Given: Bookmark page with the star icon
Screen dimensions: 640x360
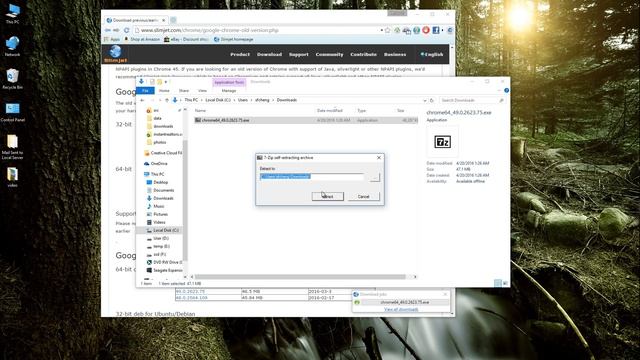Looking at the screenshot, I should (x=387, y=30).
